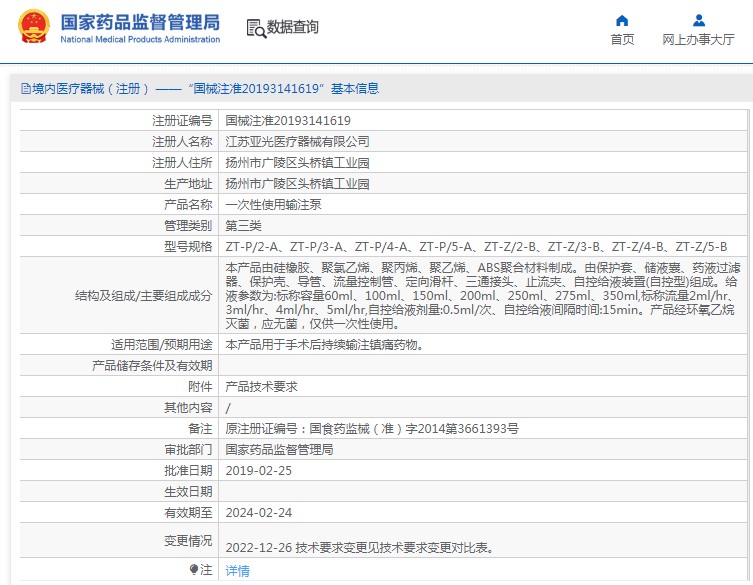Image resolution: width=753 pixels, height=585 pixels.
Task: Click the 适用范围/预期用途 row label
Action: point(161,345)
